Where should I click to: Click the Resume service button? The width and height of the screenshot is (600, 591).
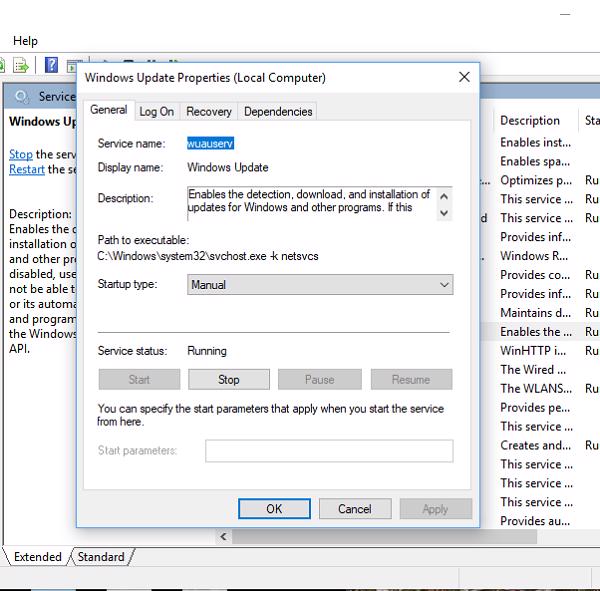click(411, 379)
